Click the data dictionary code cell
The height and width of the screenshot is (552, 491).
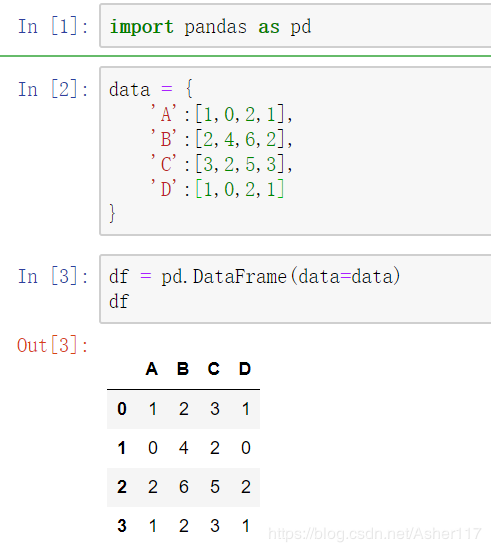[295, 151]
